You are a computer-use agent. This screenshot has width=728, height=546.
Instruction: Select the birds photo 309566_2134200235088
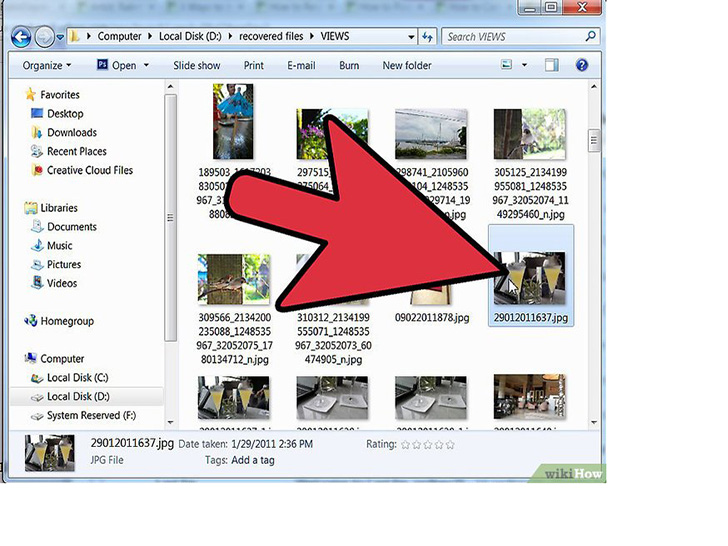coord(234,280)
